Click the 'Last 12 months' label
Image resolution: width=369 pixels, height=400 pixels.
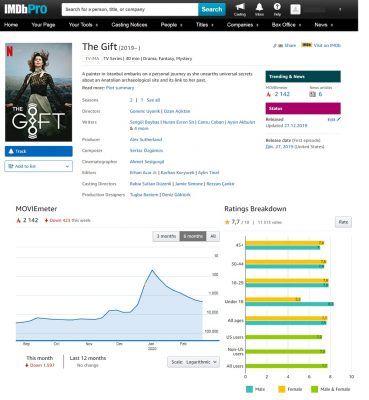(88, 358)
